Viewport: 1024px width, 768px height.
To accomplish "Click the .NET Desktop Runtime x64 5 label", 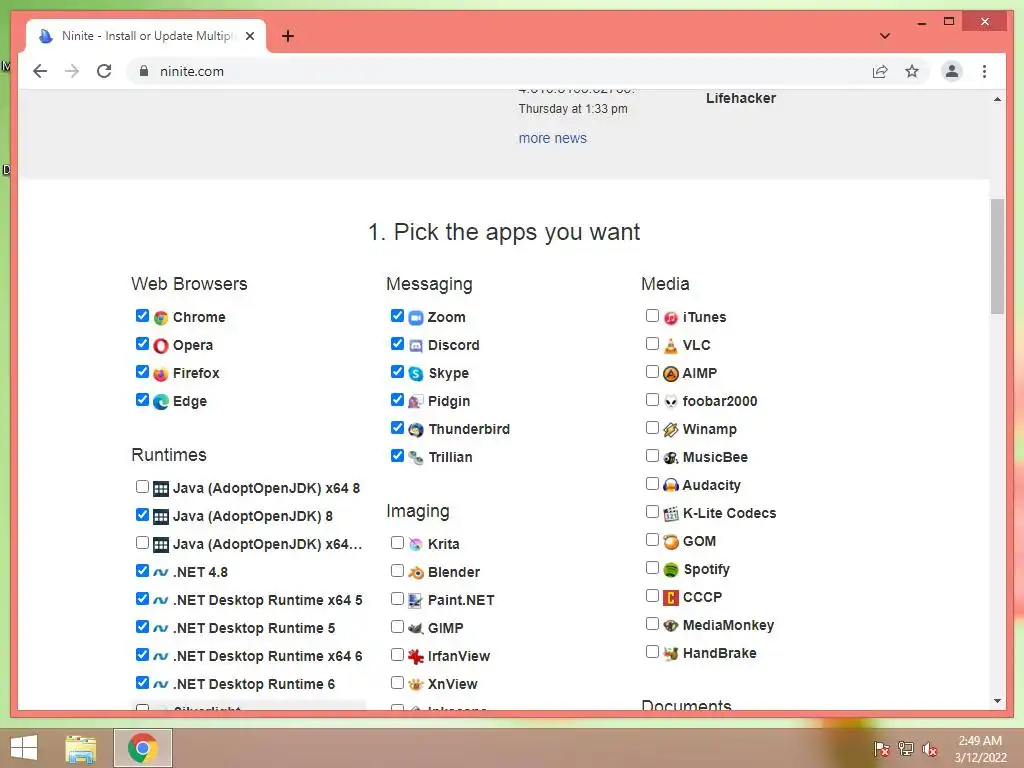I will 268,600.
